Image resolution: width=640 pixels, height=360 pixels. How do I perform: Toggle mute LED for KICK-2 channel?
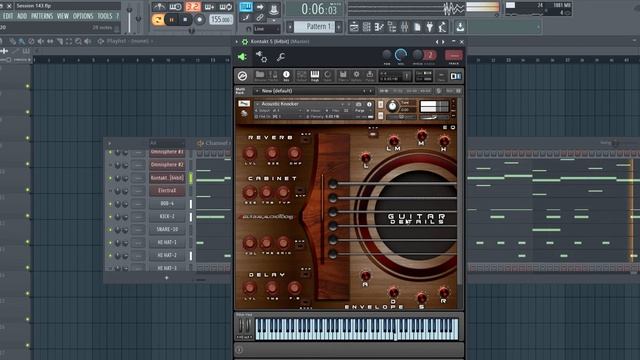(110, 217)
